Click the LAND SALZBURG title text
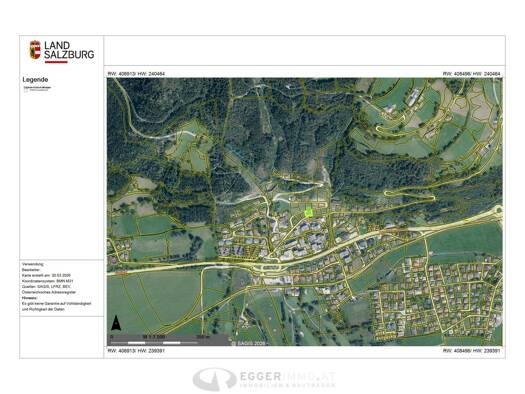The image size is (525, 394). [x=69, y=50]
